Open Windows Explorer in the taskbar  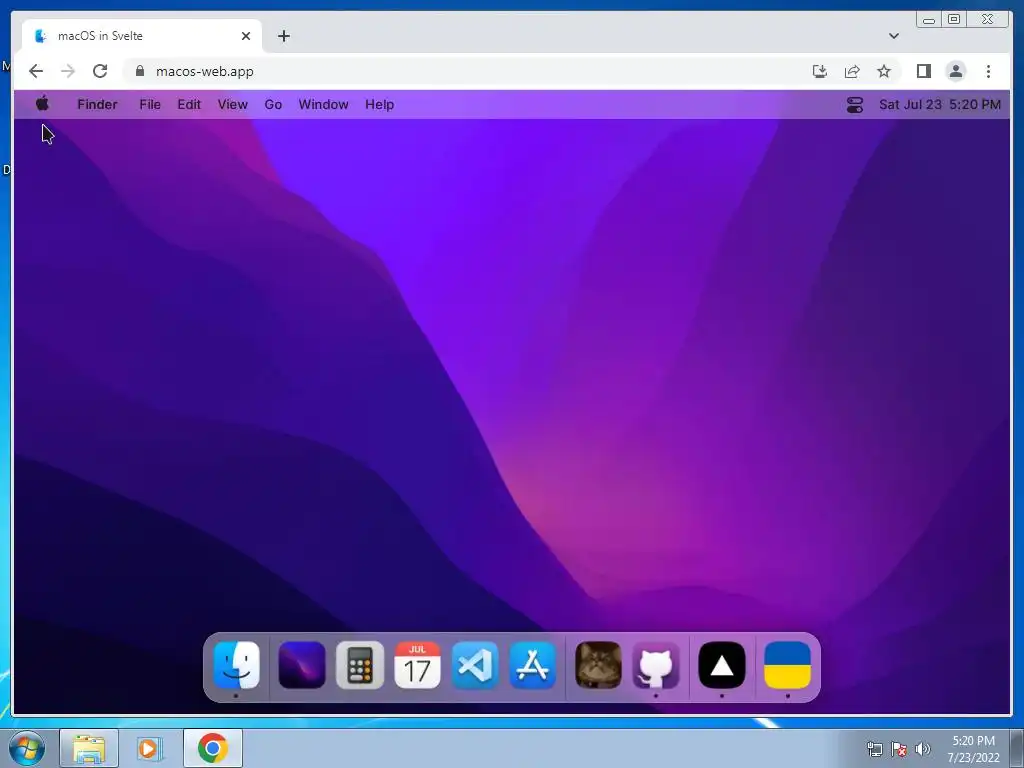[89, 748]
